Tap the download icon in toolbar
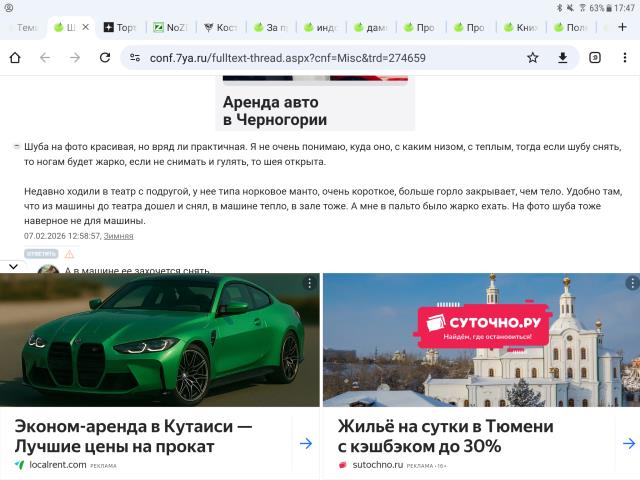 563,58
